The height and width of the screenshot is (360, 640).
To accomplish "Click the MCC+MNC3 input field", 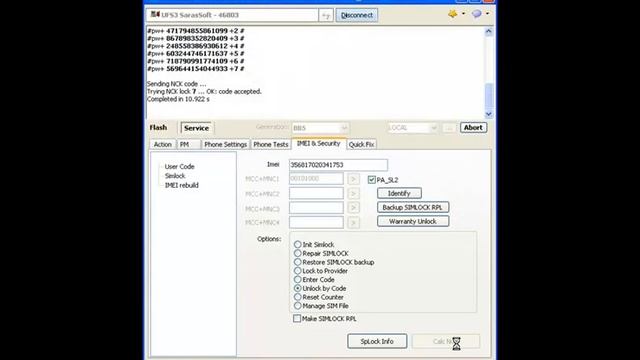I will (x=316, y=208).
